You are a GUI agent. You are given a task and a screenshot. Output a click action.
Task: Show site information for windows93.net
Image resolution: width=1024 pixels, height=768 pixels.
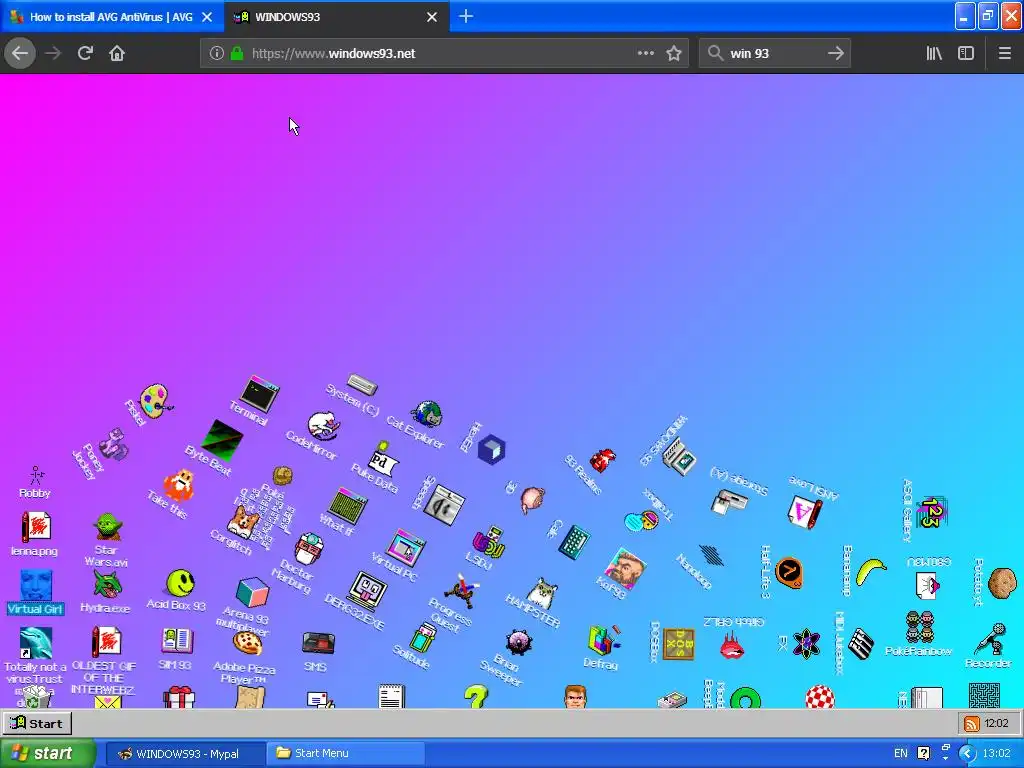(216, 53)
